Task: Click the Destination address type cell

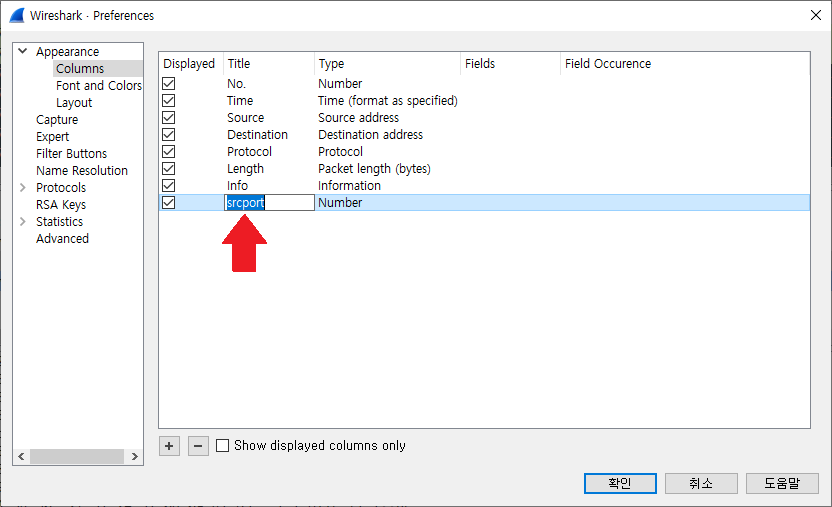Action: point(370,134)
